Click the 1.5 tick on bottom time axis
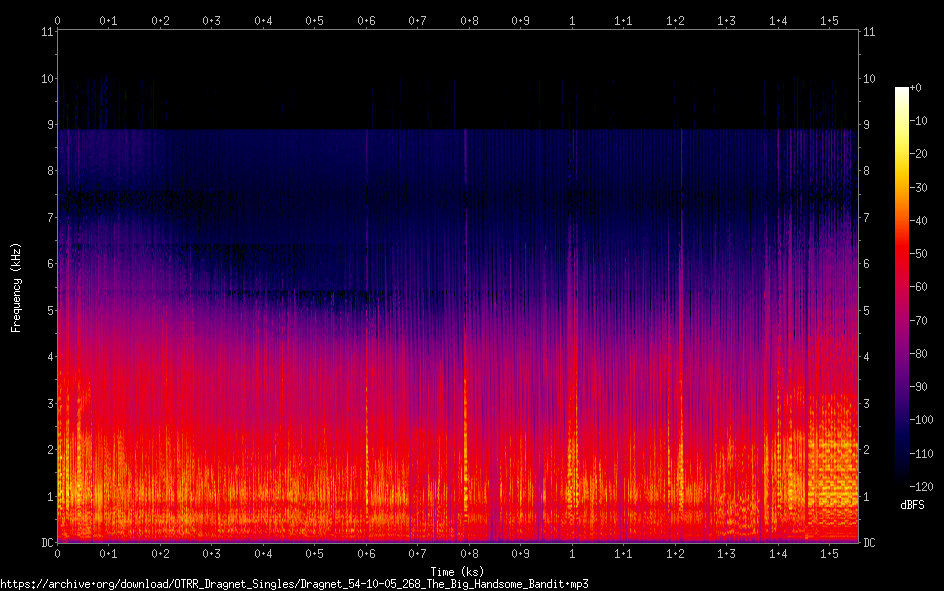 pyautogui.click(x=829, y=553)
